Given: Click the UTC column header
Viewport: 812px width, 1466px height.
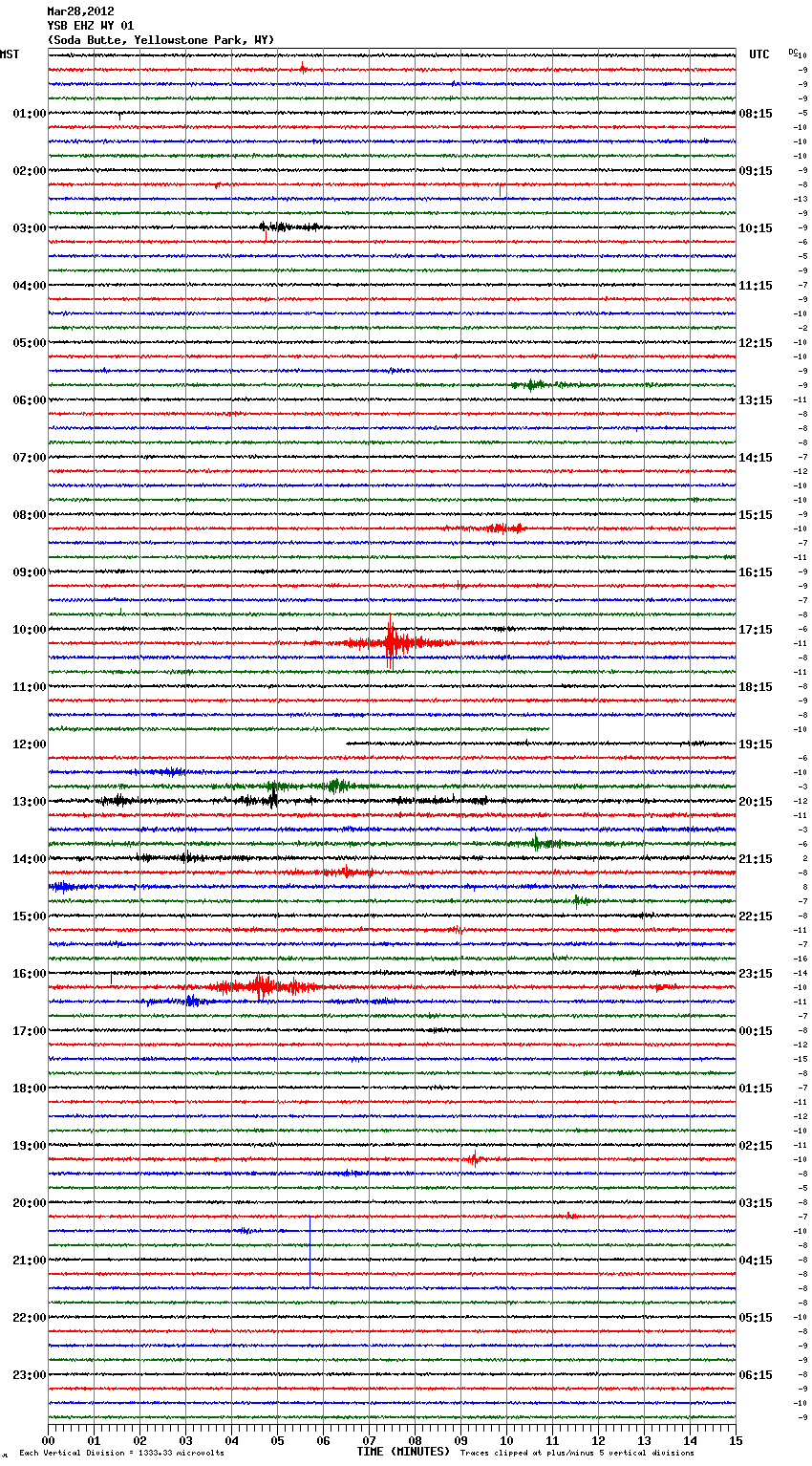Looking at the screenshot, I should tap(759, 54).
